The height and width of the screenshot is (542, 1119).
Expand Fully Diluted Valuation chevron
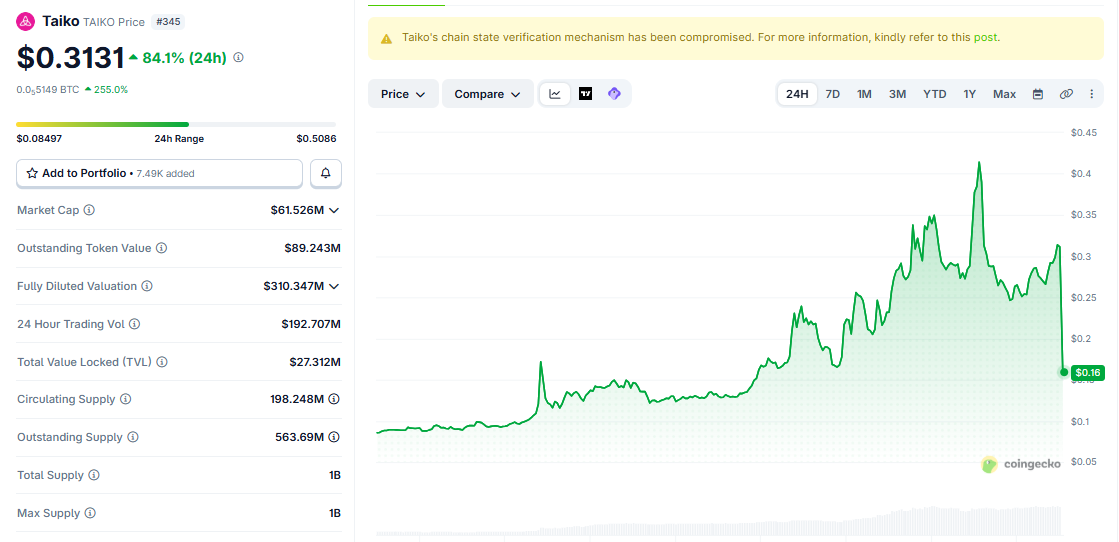point(333,286)
